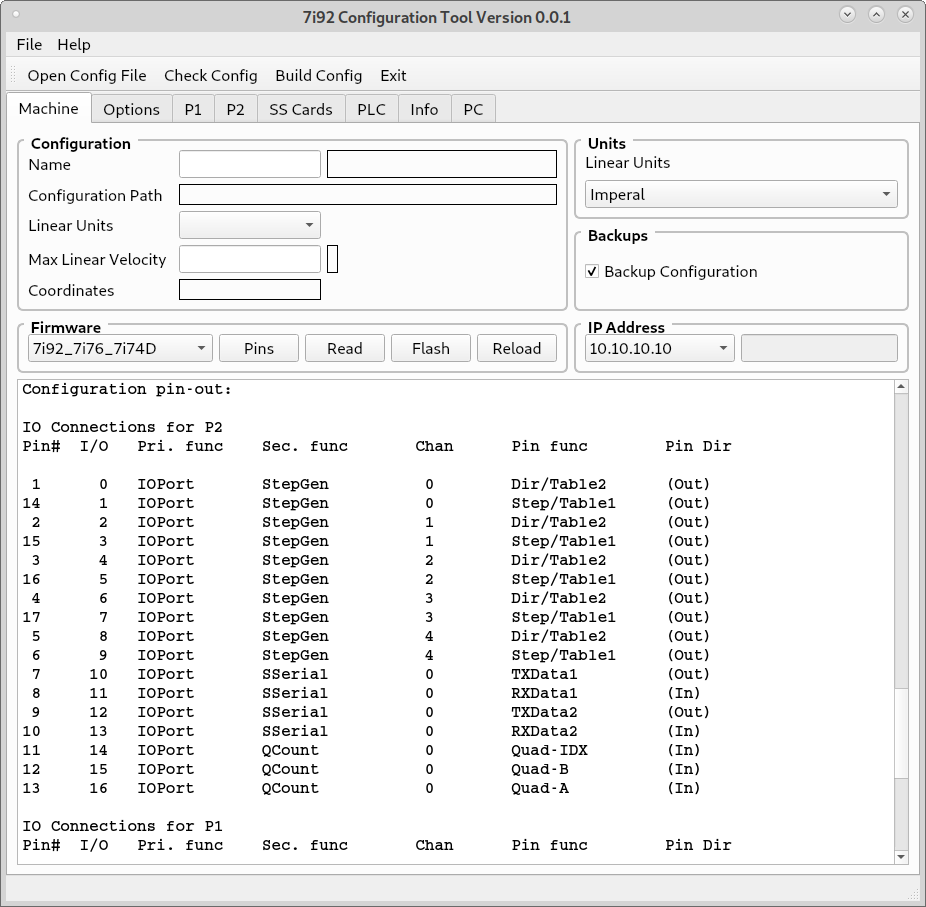Select the Machine tab
Viewport: 926px width, 907px height.
click(48, 109)
